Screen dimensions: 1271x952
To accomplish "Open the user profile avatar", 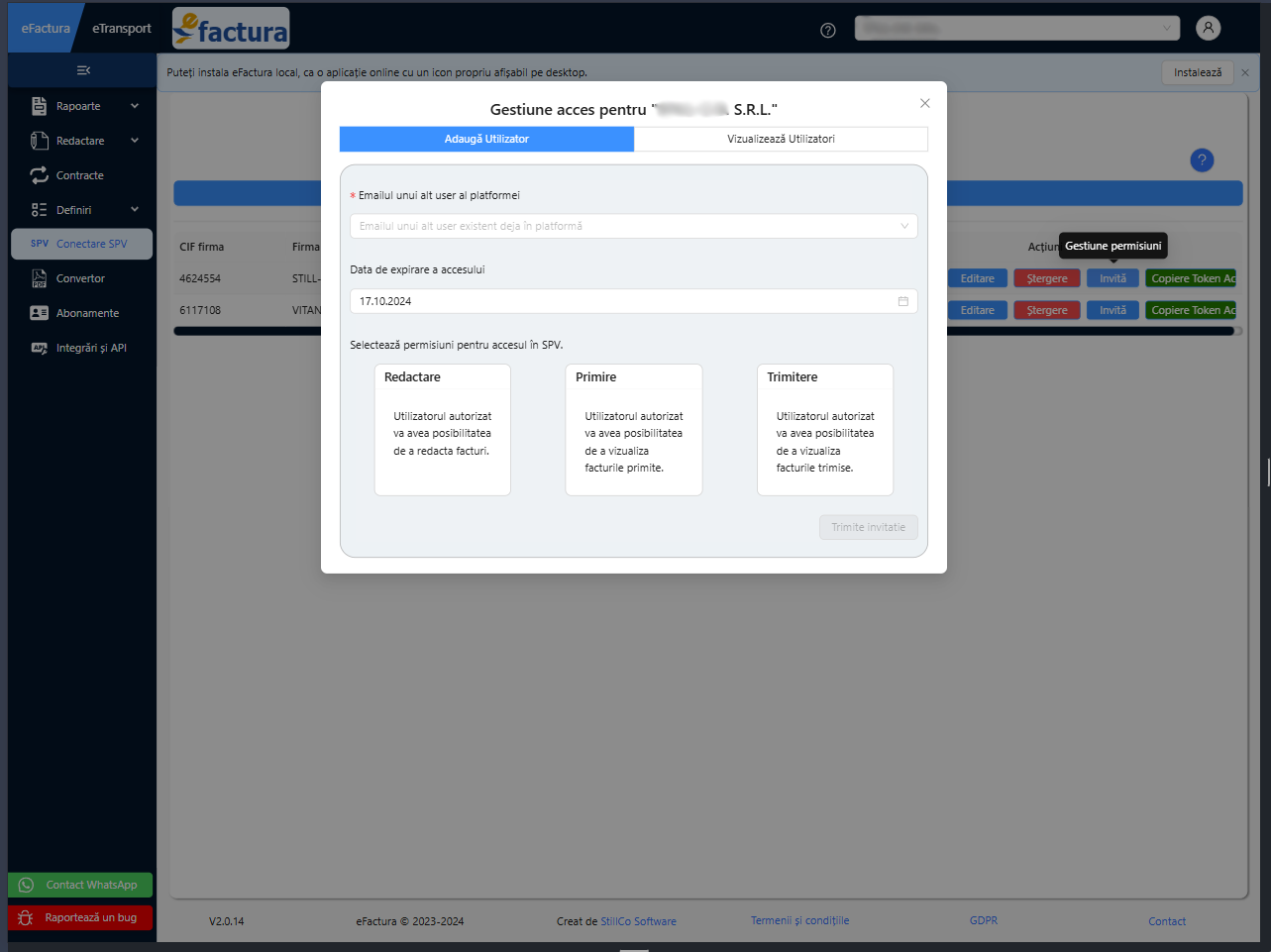I will click(1208, 29).
